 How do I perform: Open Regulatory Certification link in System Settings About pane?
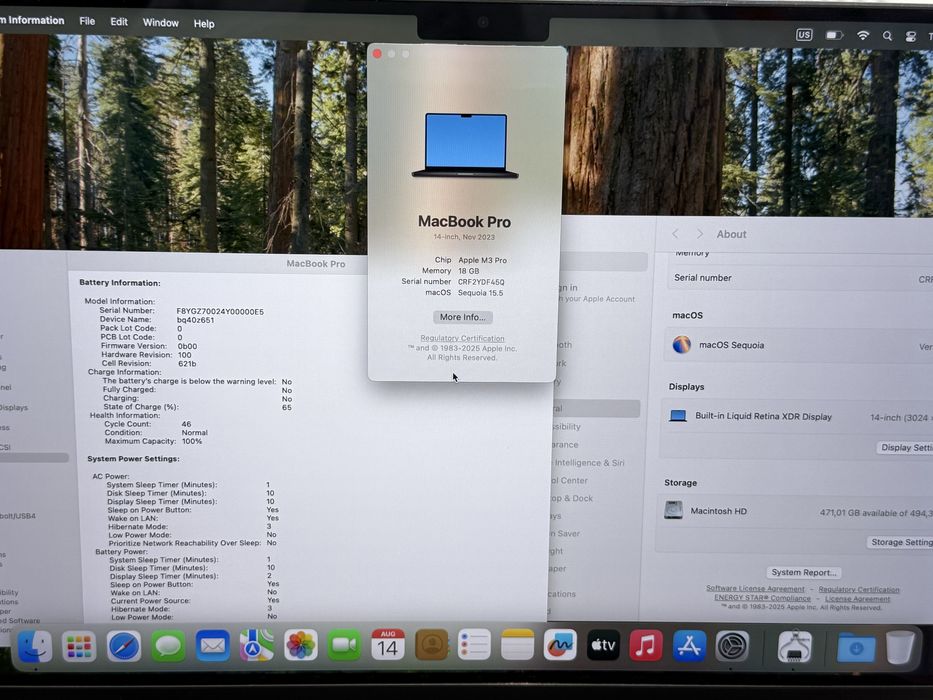(859, 589)
